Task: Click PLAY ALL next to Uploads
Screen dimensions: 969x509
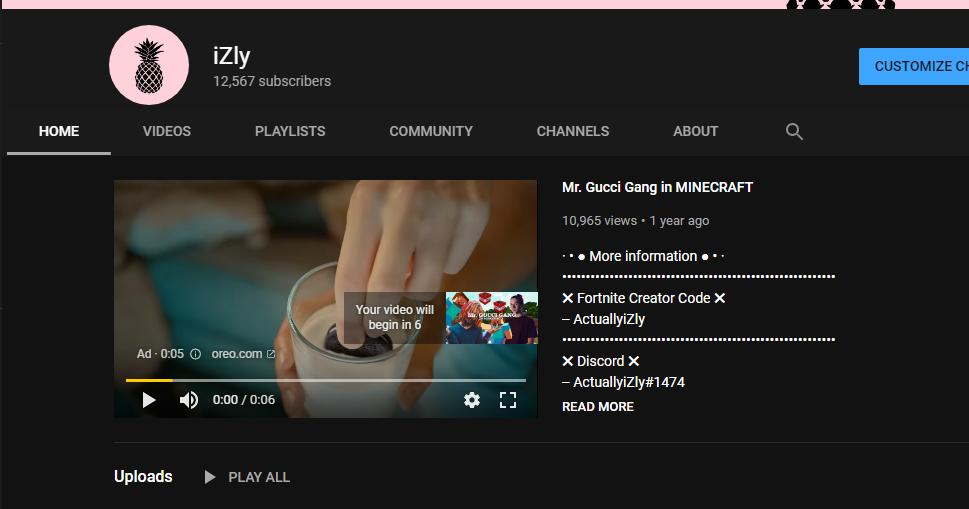Action: (x=259, y=477)
